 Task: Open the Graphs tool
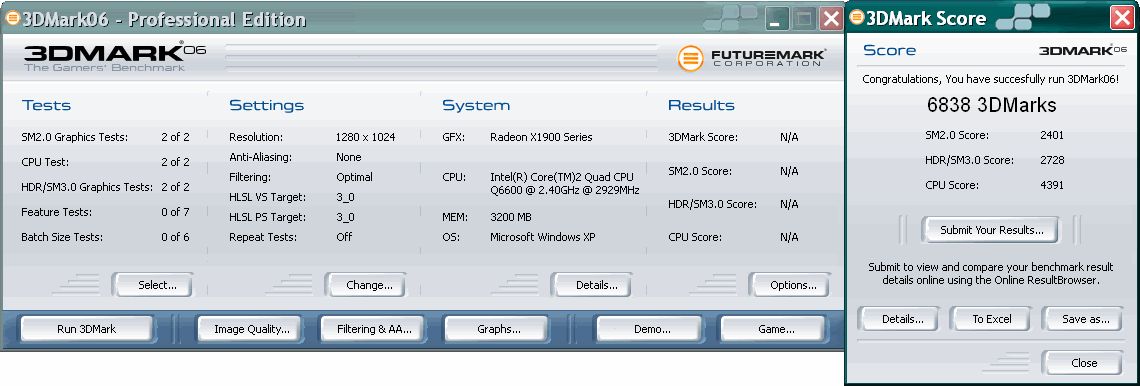click(499, 329)
